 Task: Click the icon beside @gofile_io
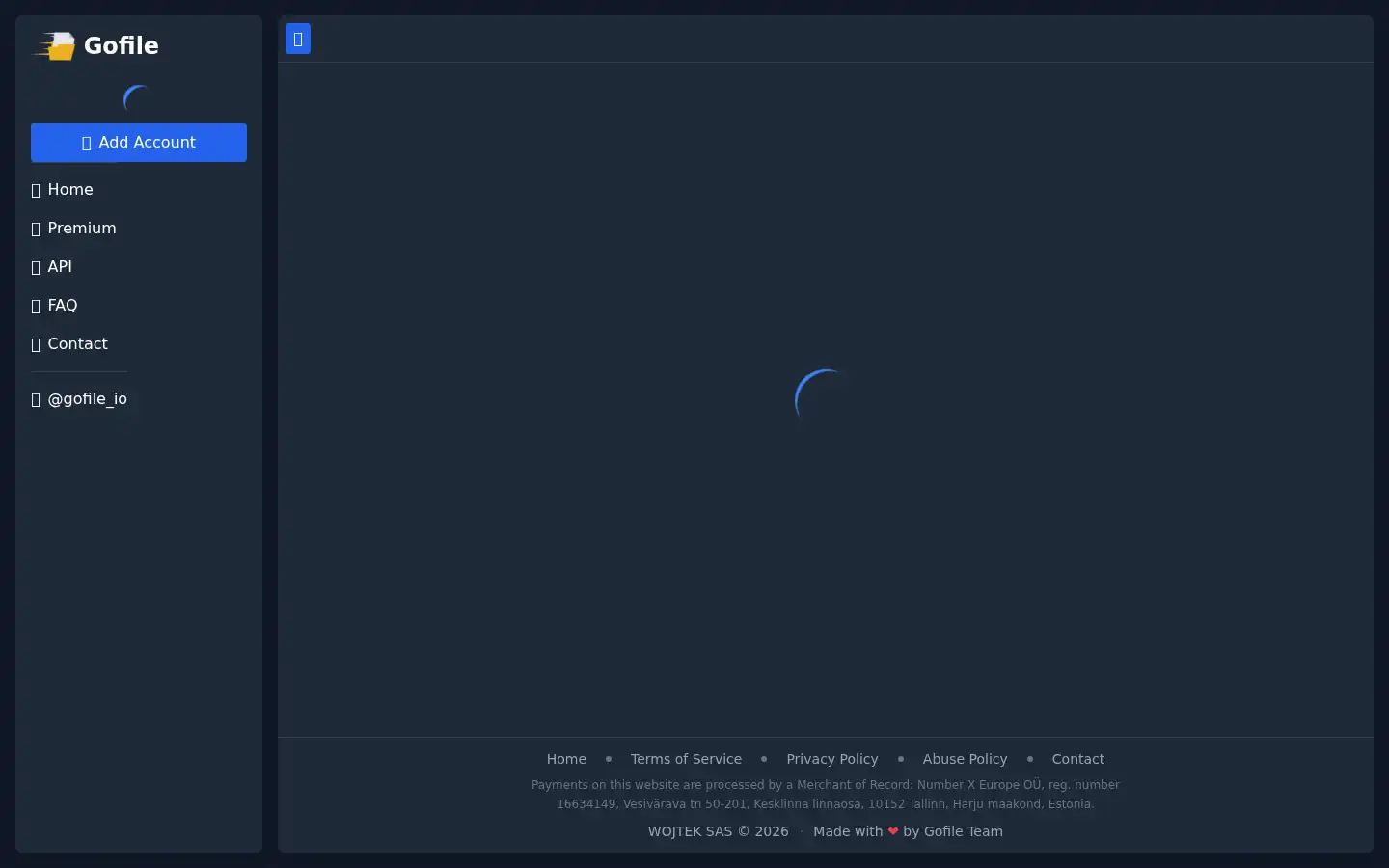click(36, 399)
